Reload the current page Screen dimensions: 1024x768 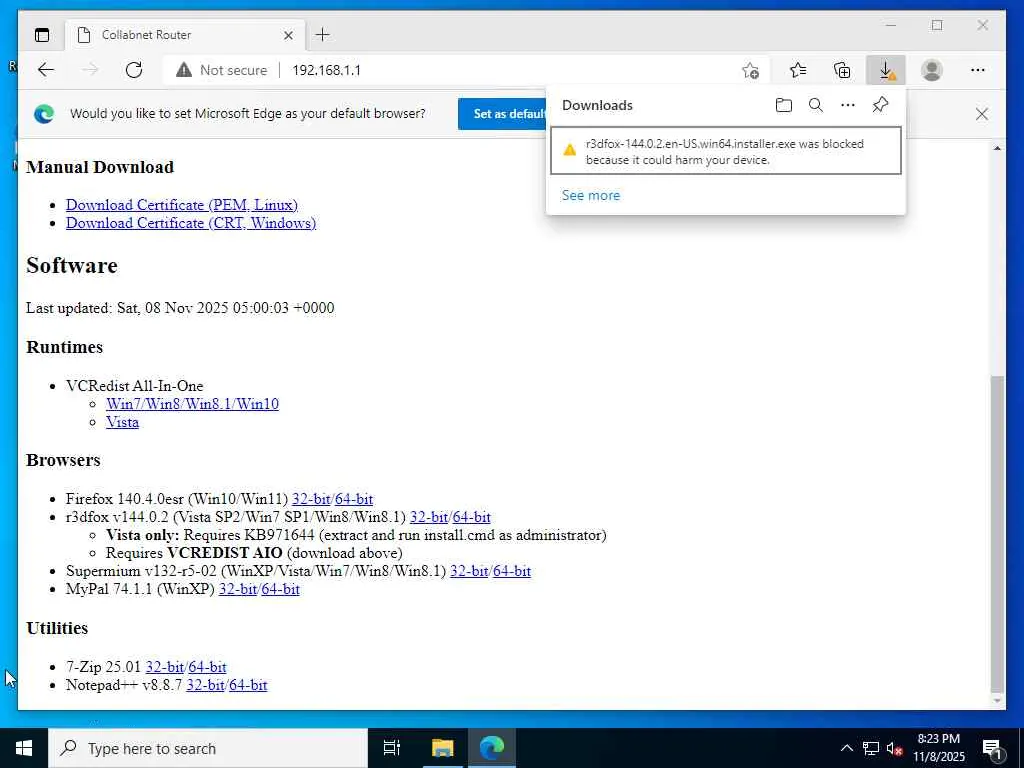(x=134, y=70)
